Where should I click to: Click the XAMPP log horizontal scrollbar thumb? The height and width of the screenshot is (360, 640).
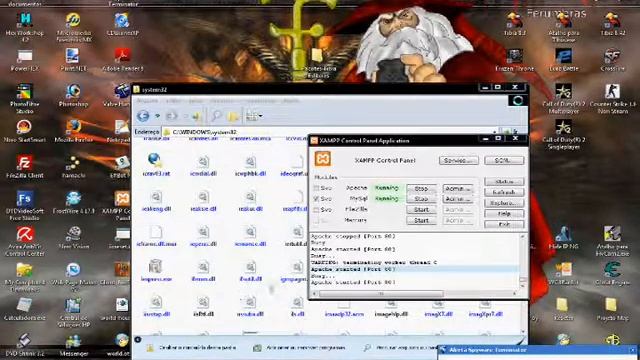pyautogui.click(x=381, y=293)
